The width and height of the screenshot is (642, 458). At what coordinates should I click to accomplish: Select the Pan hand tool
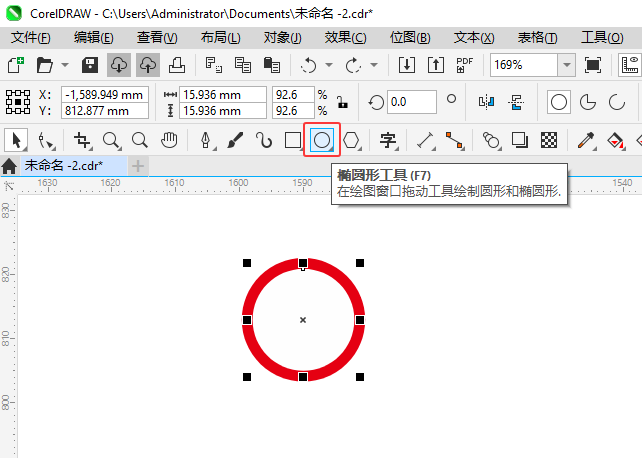point(169,140)
